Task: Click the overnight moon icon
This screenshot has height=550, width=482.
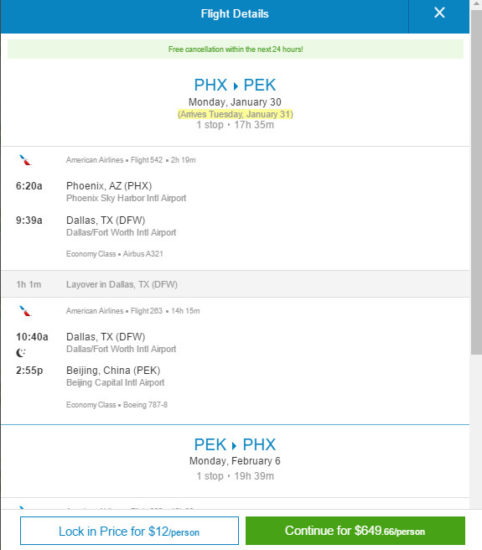Action: [21, 353]
